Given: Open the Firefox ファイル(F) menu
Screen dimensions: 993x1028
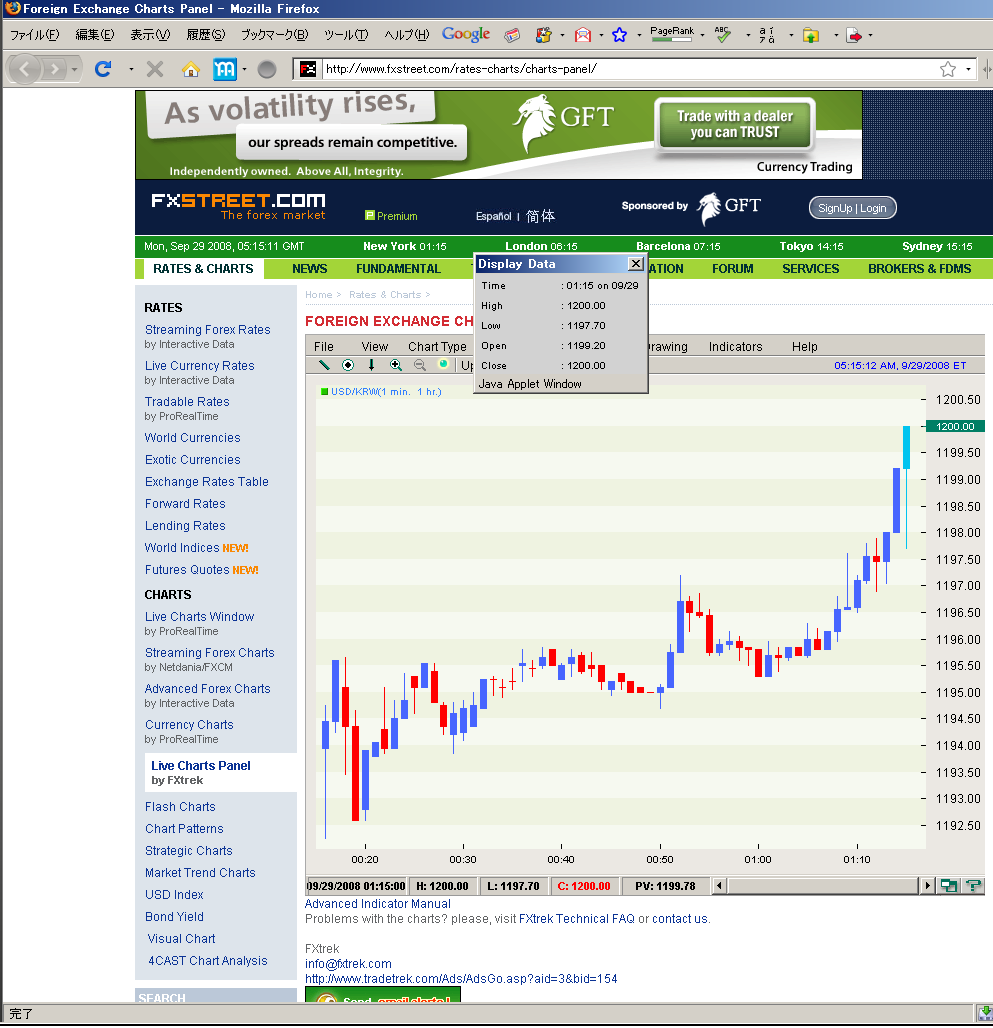Looking at the screenshot, I should pos(34,35).
